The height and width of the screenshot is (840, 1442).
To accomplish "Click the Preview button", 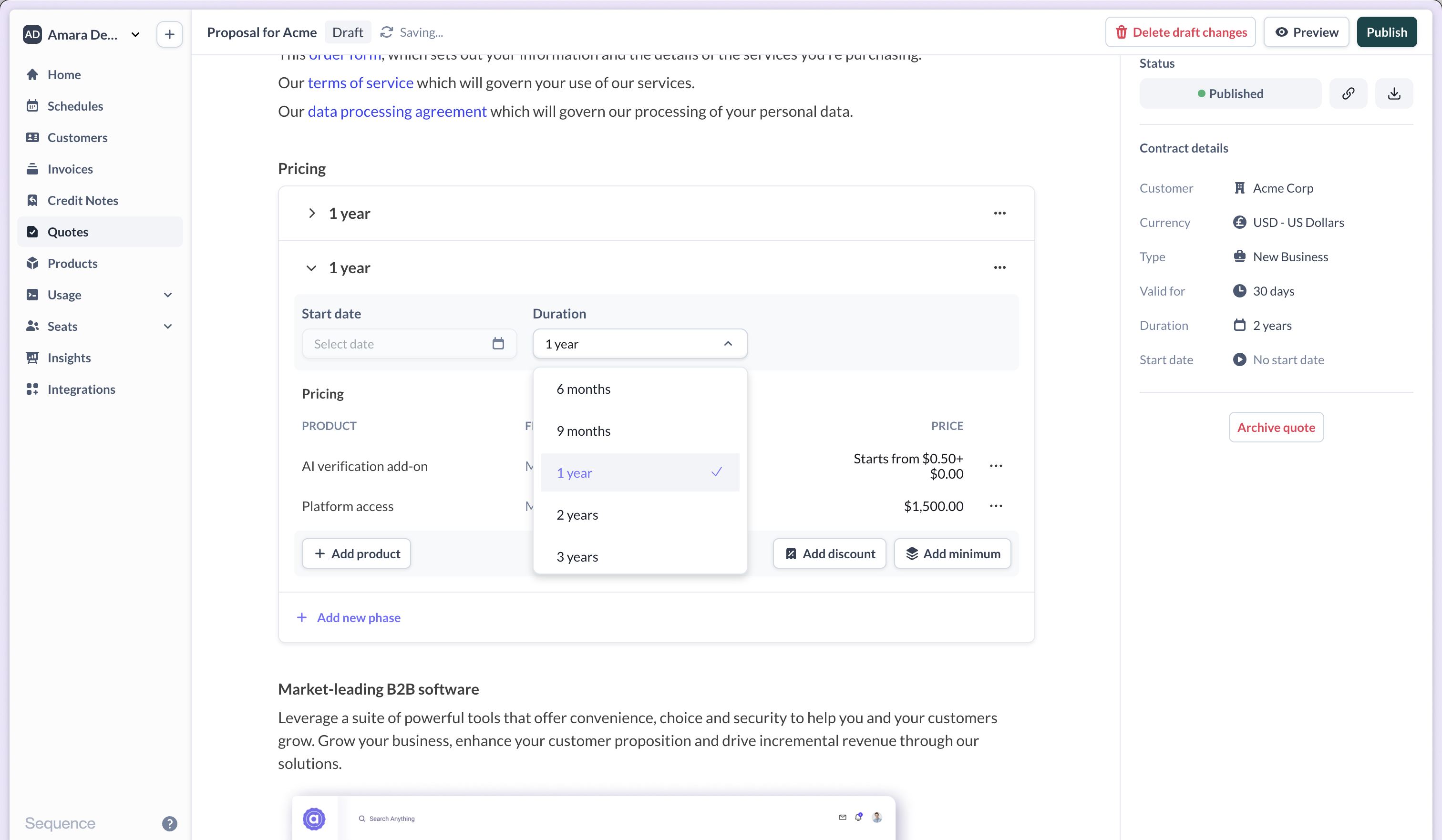I will (x=1306, y=32).
